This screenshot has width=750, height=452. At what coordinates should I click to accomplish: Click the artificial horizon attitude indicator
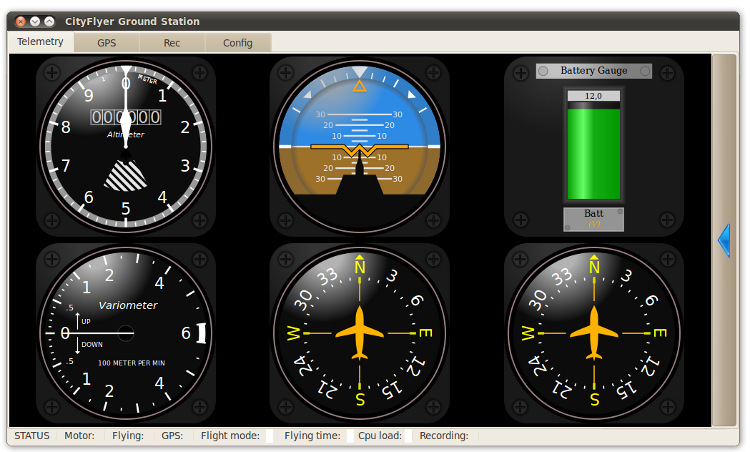(360, 146)
